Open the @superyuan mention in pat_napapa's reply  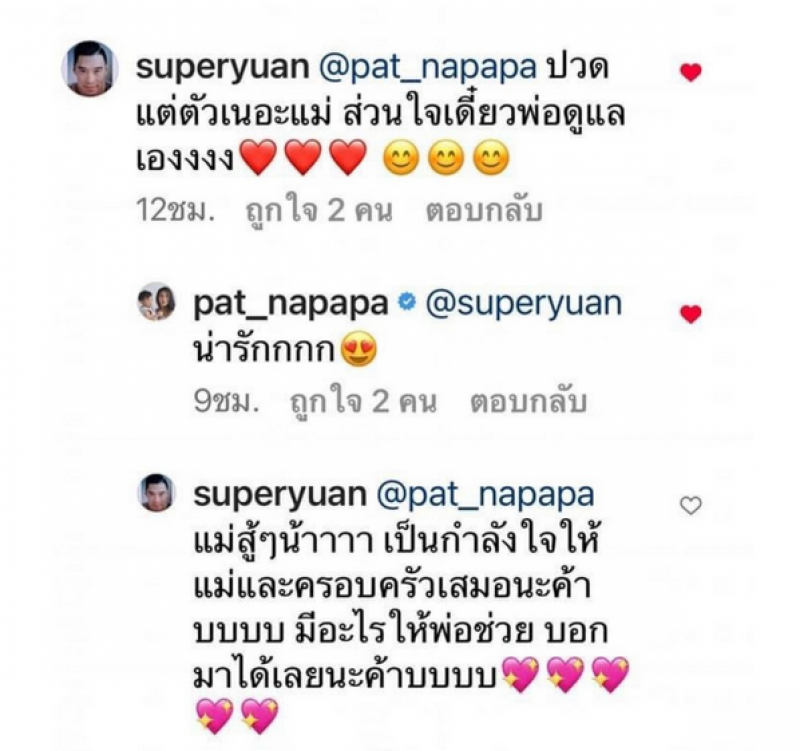[x=524, y=305]
